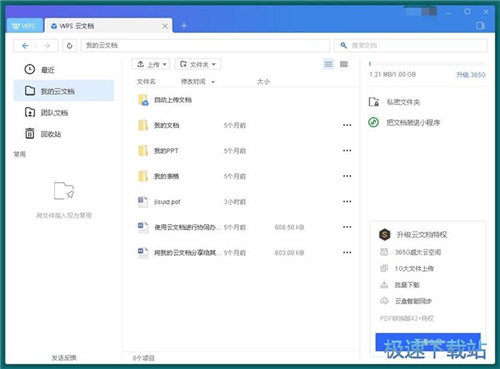Switch to the WPS home tab
The image size is (500, 369).
tap(24, 26)
